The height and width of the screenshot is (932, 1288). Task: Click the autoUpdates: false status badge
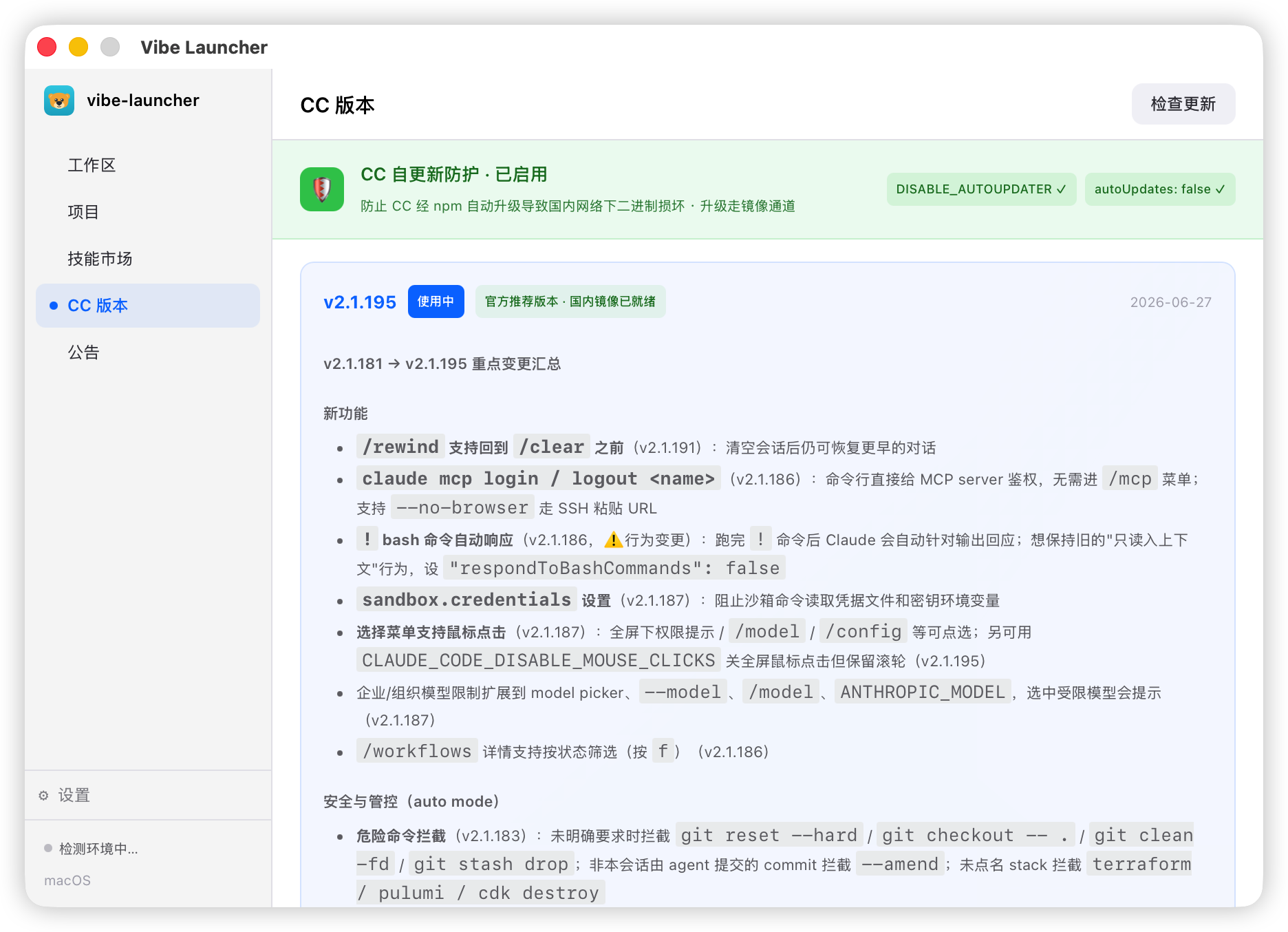click(1160, 189)
